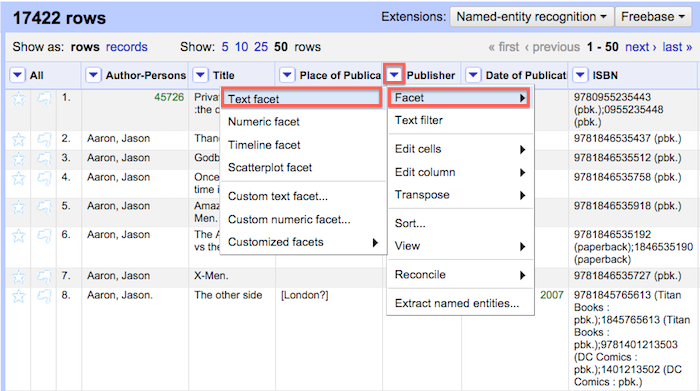Show 25 rows per page
The image size is (700, 391).
click(x=261, y=47)
